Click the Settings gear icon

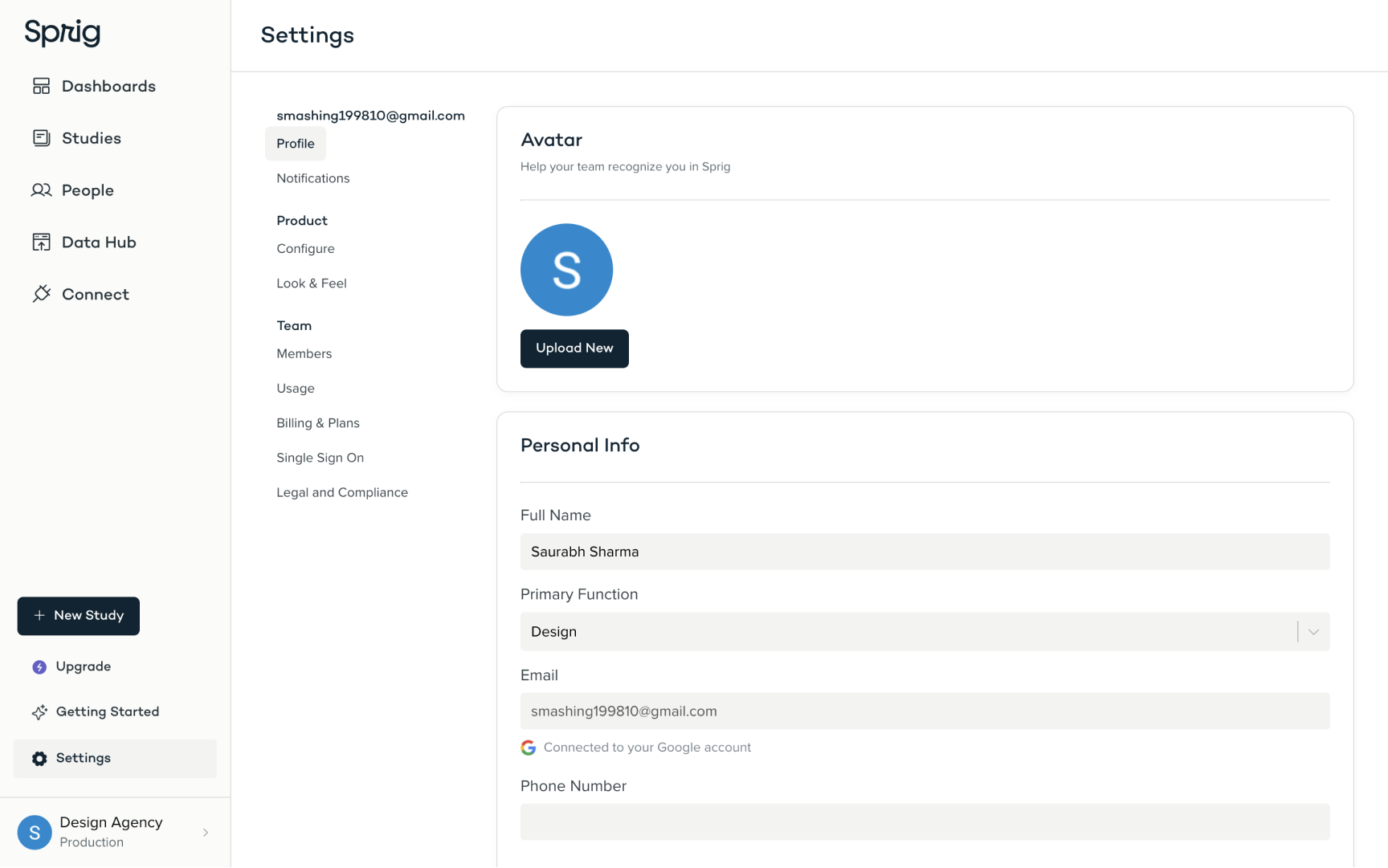pos(38,758)
